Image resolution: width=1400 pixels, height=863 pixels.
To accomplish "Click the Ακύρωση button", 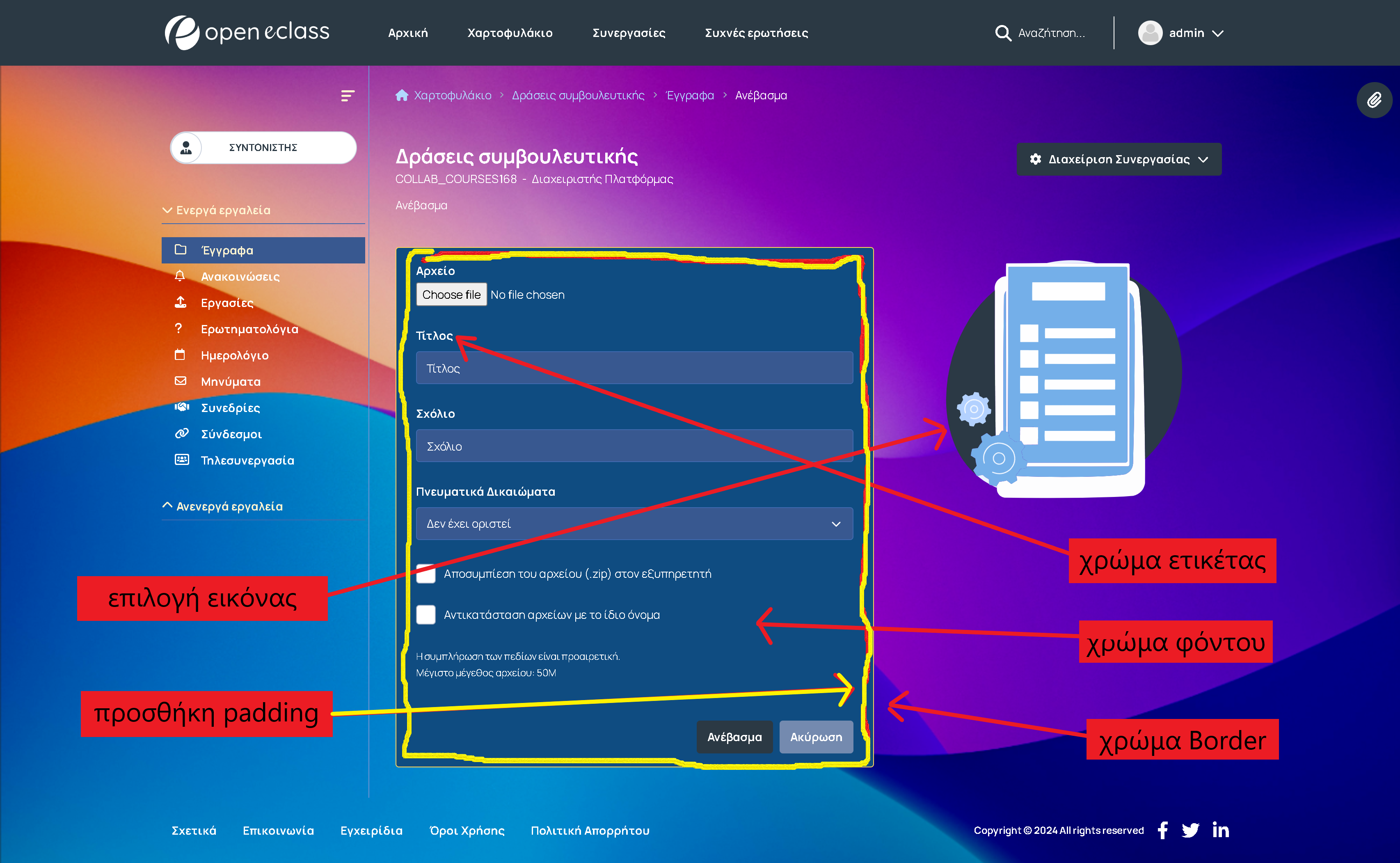I will 816,737.
